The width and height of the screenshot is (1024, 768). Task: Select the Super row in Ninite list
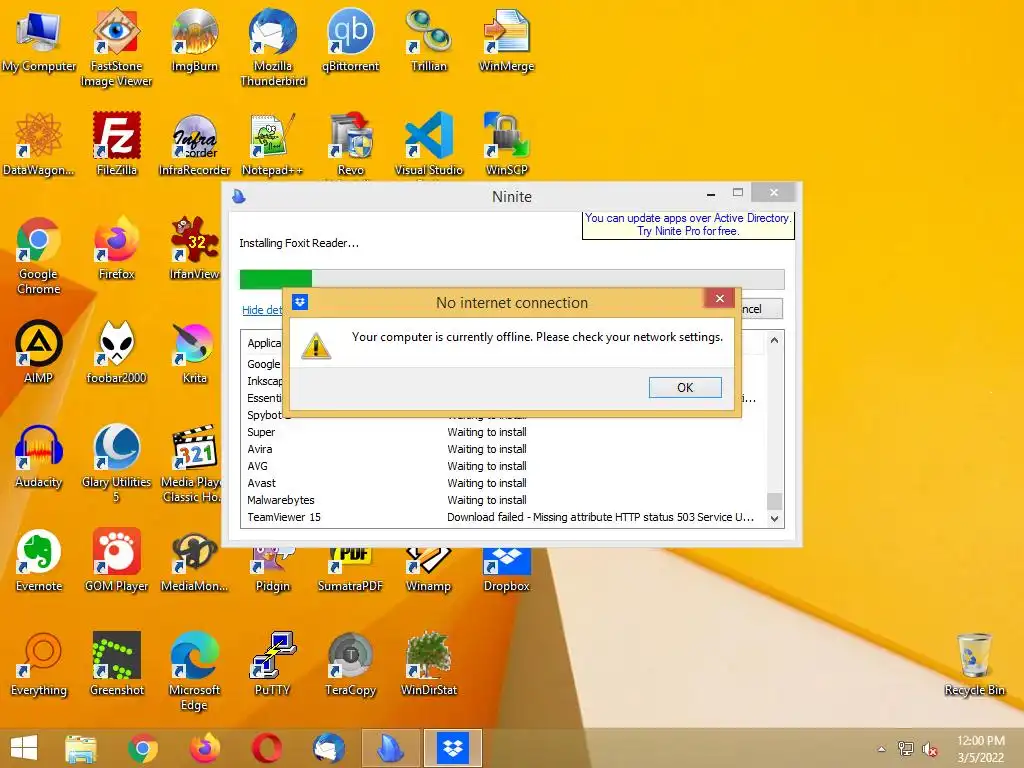click(503, 432)
